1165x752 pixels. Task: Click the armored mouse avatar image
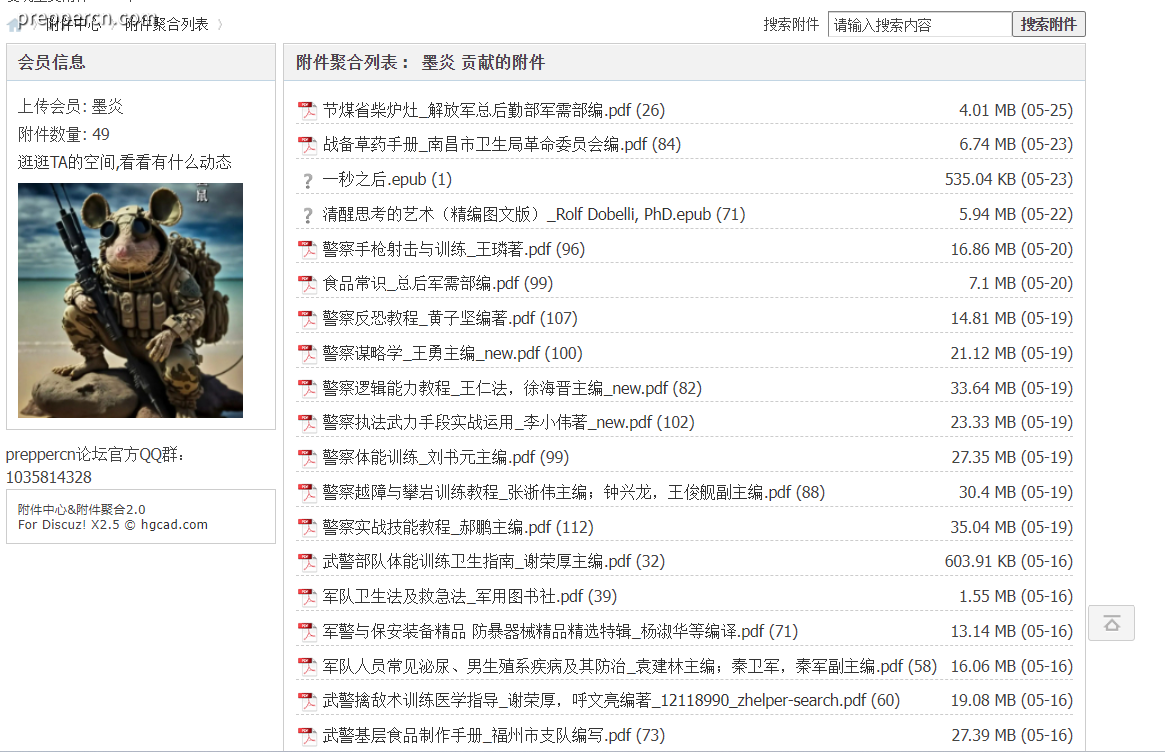tap(130, 300)
